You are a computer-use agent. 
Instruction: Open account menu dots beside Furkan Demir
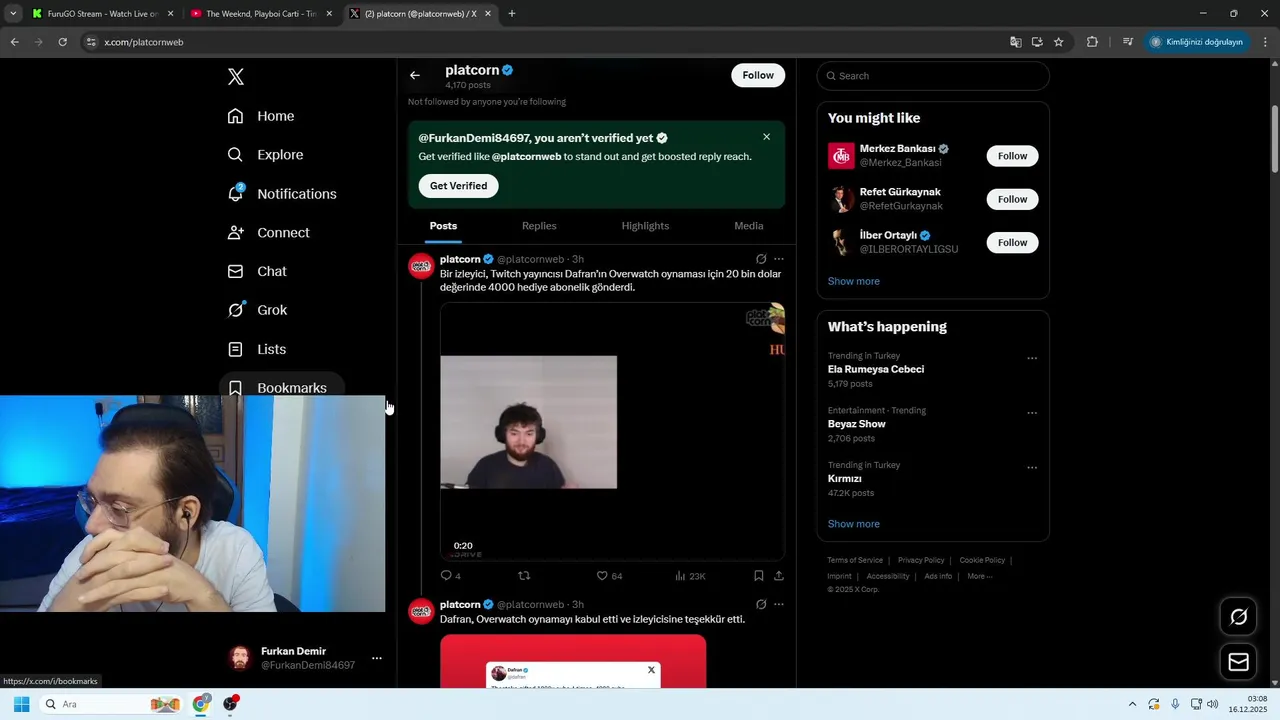click(377, 658)
